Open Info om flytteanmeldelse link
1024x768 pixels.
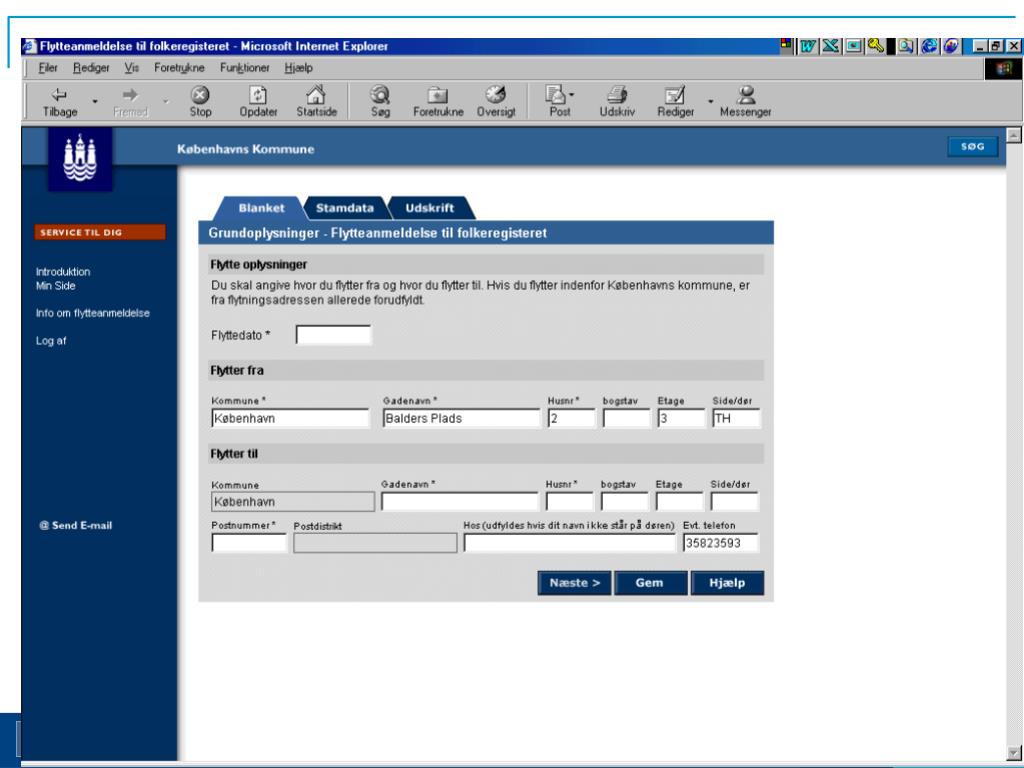tap(93, 313)
